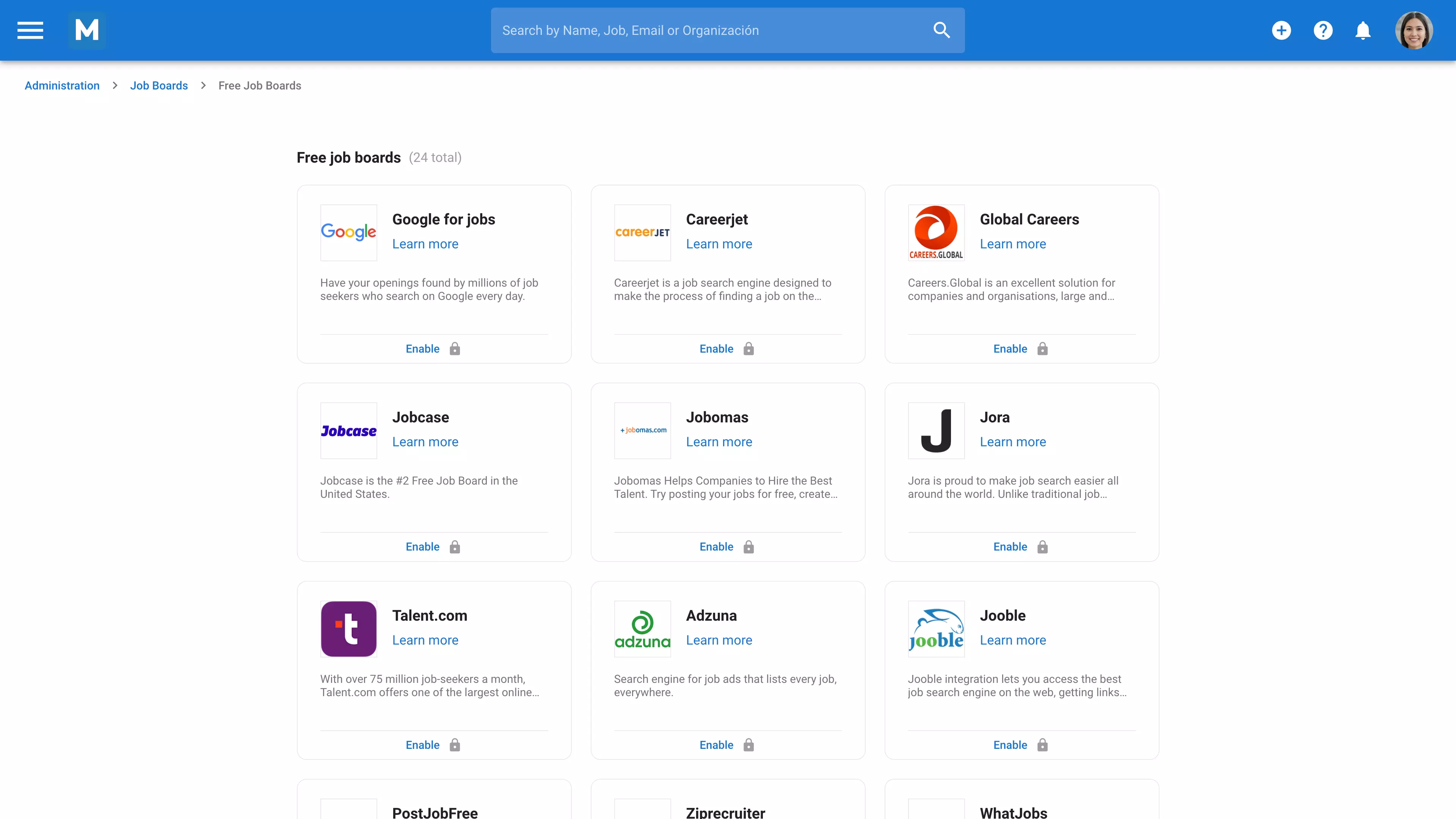Enable the Talent.com job board
This screenshot has height=819, width=1456.
422,744
